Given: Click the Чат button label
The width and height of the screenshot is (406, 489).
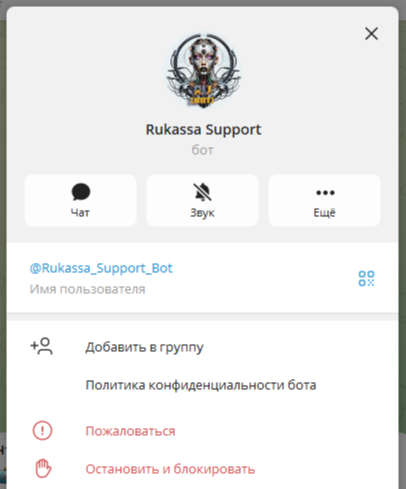Looking at the screenshot, I should 80,213.
